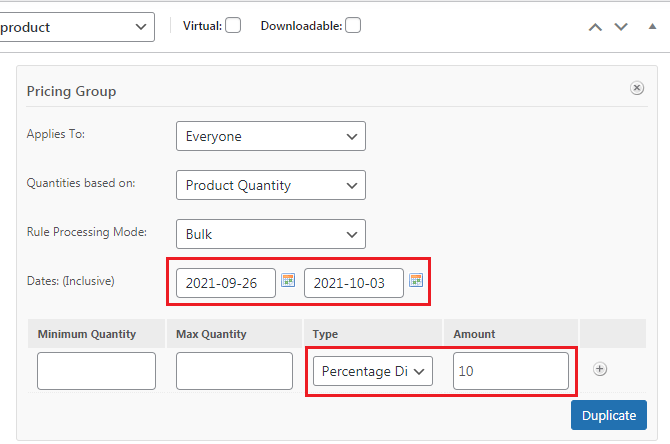Focus the start date field 2021-09-26
Image resolution: width=670 pixels, height=444 pixels.
226,283
